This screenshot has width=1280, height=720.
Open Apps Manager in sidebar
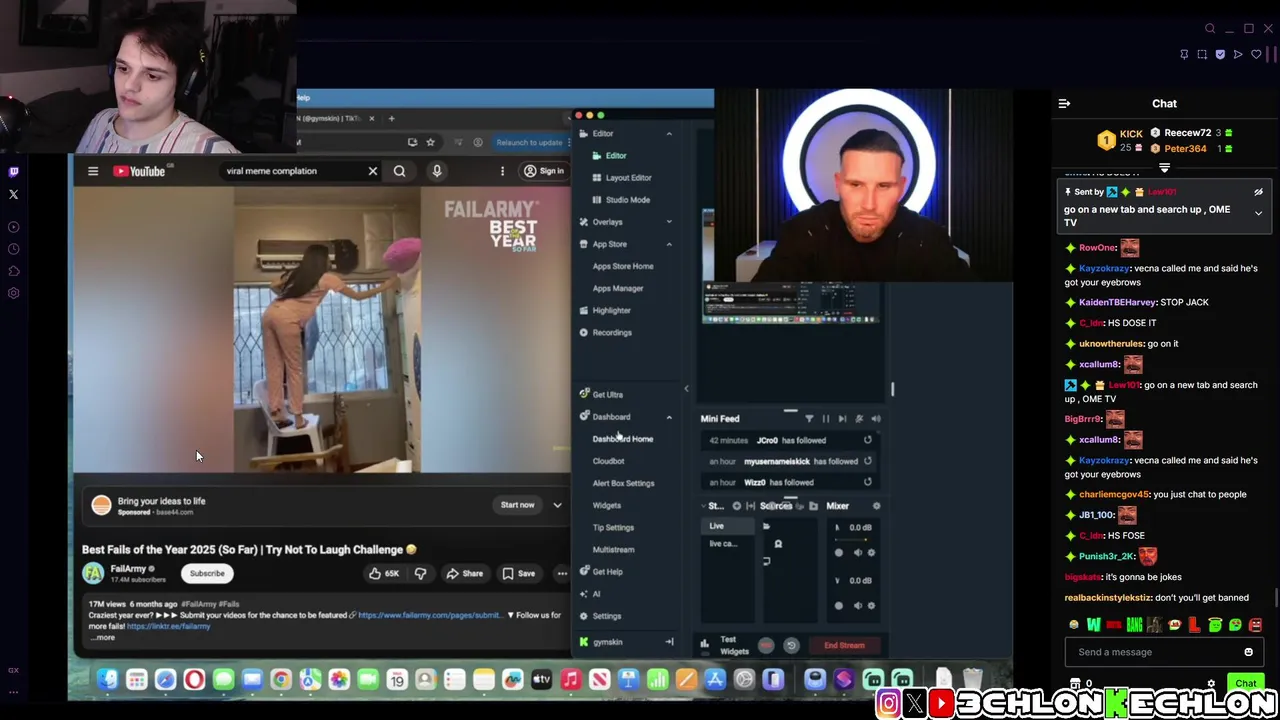point(618,288)
